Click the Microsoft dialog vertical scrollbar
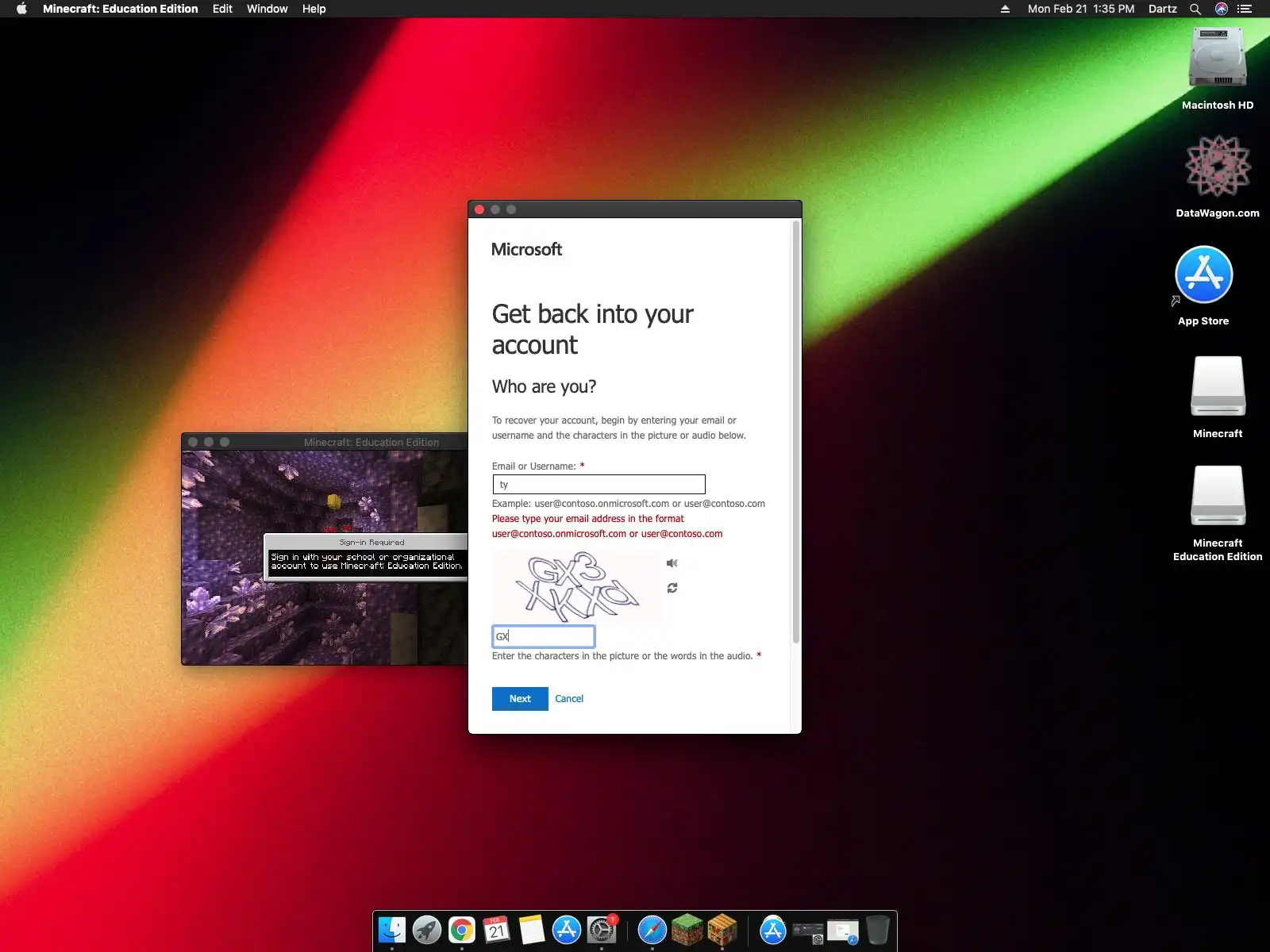This screenshot has width=1270, height=952. point(796,432)
